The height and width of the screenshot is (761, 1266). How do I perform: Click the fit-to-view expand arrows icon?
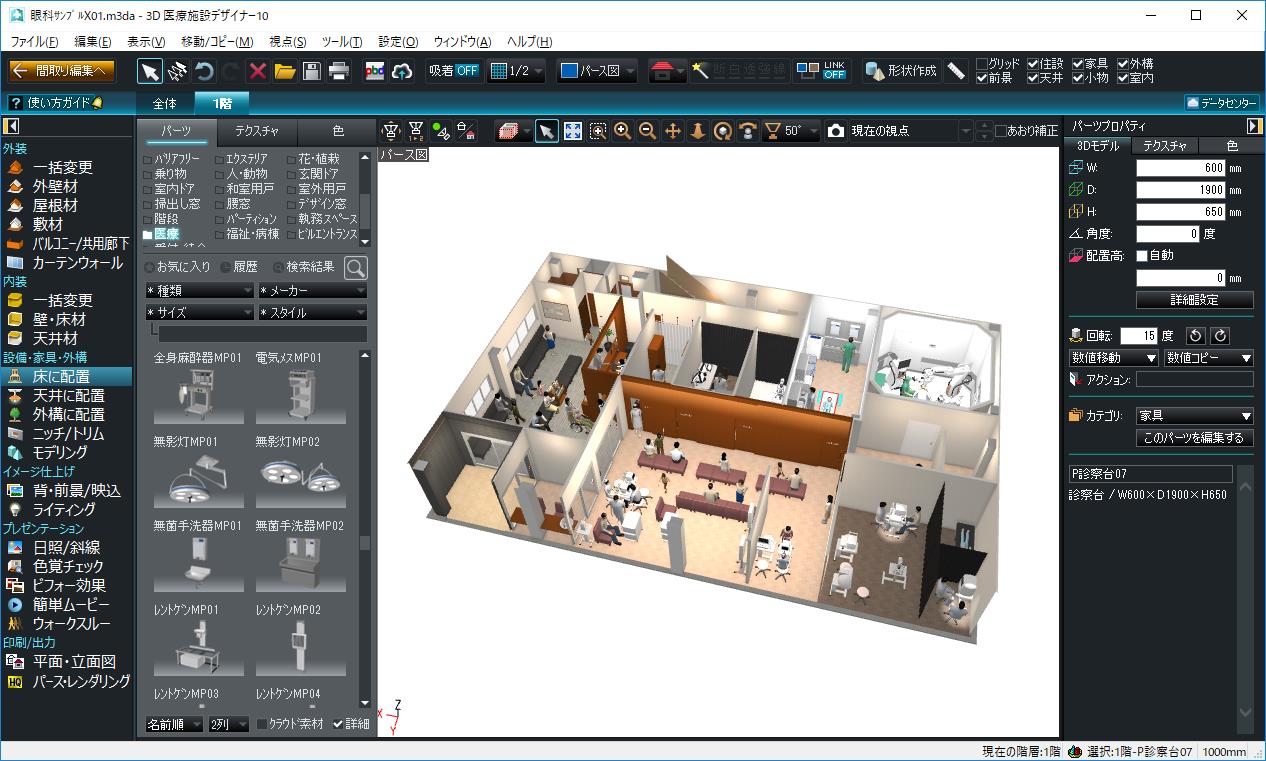pyautogui.click(x=573, y=131)
